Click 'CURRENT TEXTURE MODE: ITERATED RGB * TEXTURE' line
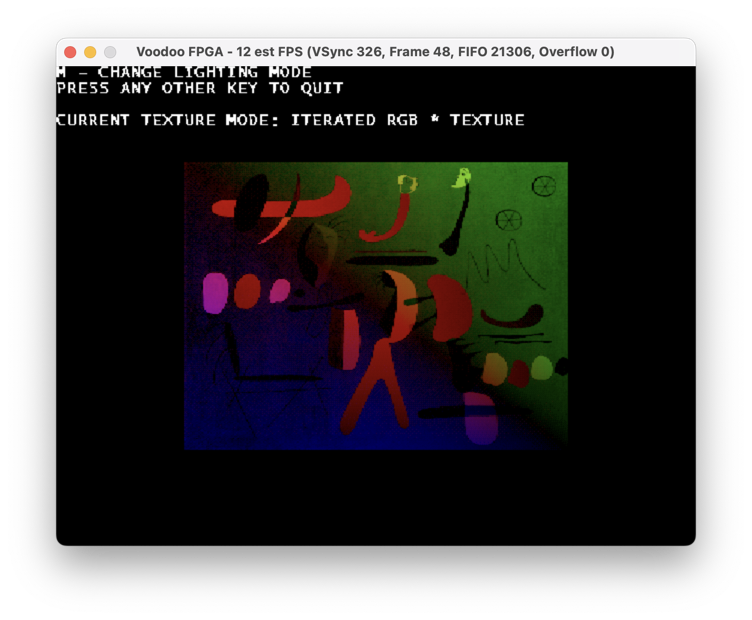This screenshot has width=752, height=620. [x=291, y=120]
